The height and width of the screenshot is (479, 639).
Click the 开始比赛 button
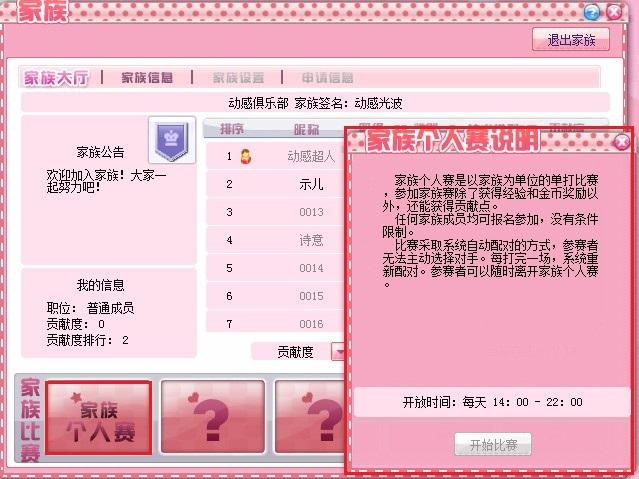(493, 444)
